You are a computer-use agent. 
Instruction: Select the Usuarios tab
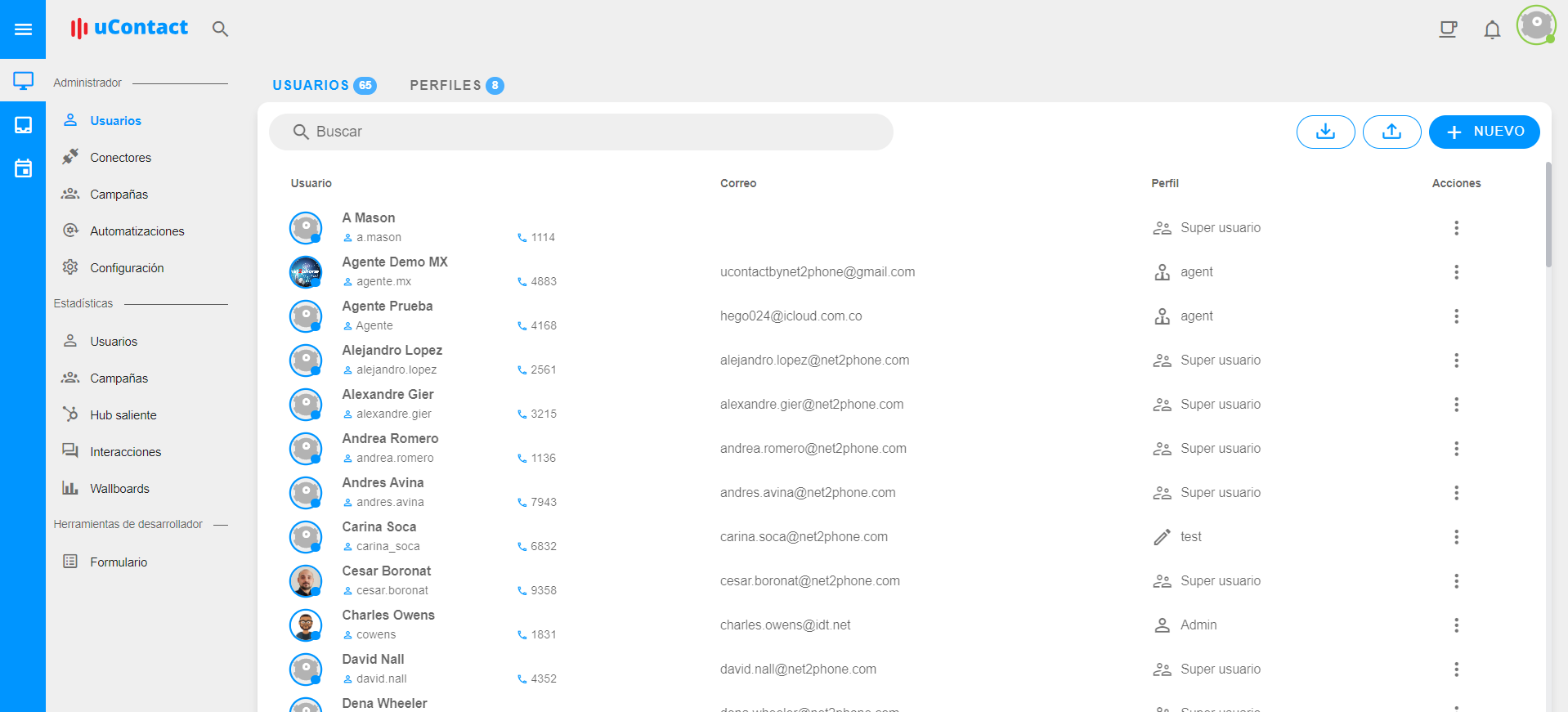click(323, 85)
